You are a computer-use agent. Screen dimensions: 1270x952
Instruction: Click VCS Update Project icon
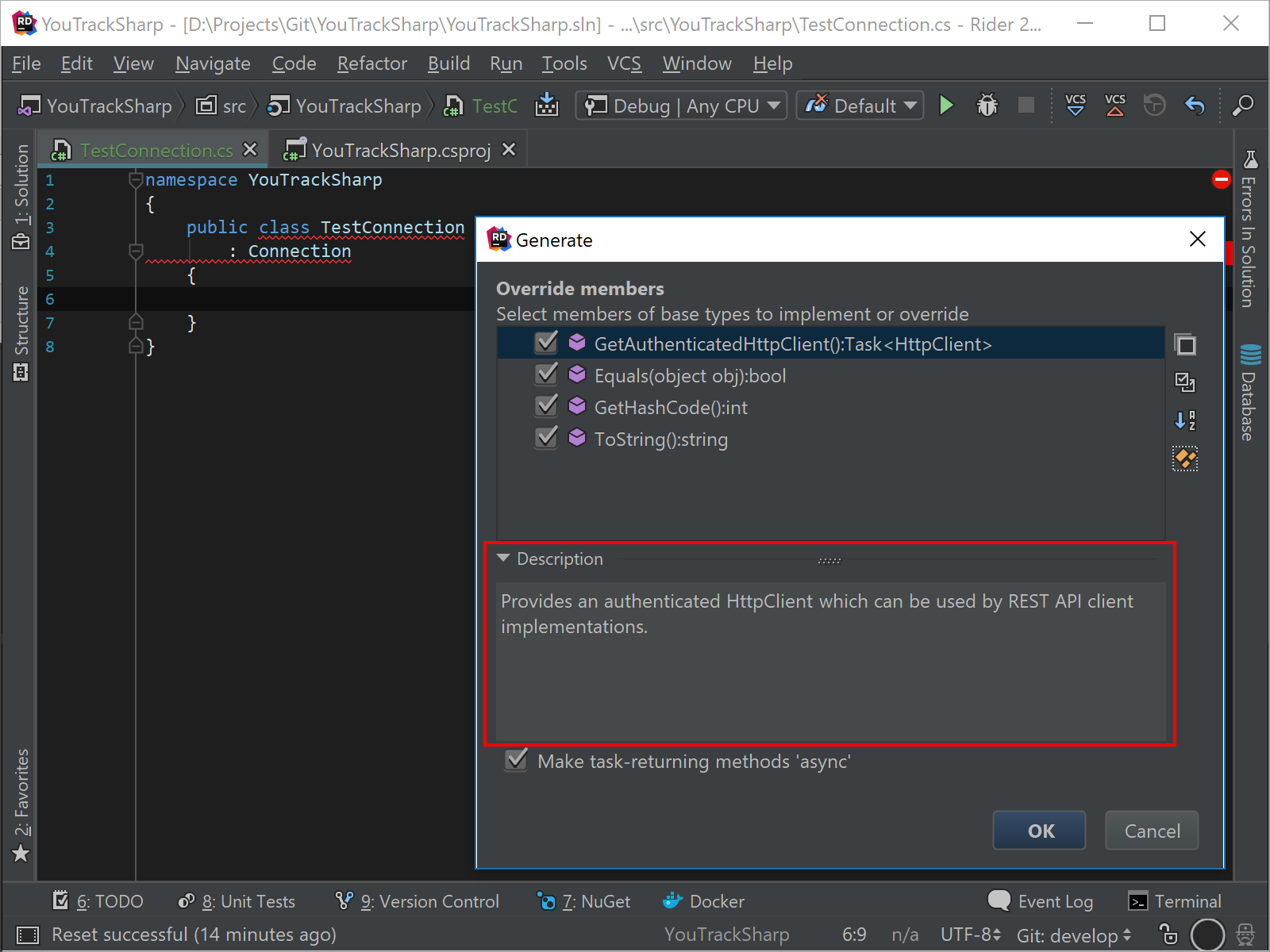[1076, 105]
